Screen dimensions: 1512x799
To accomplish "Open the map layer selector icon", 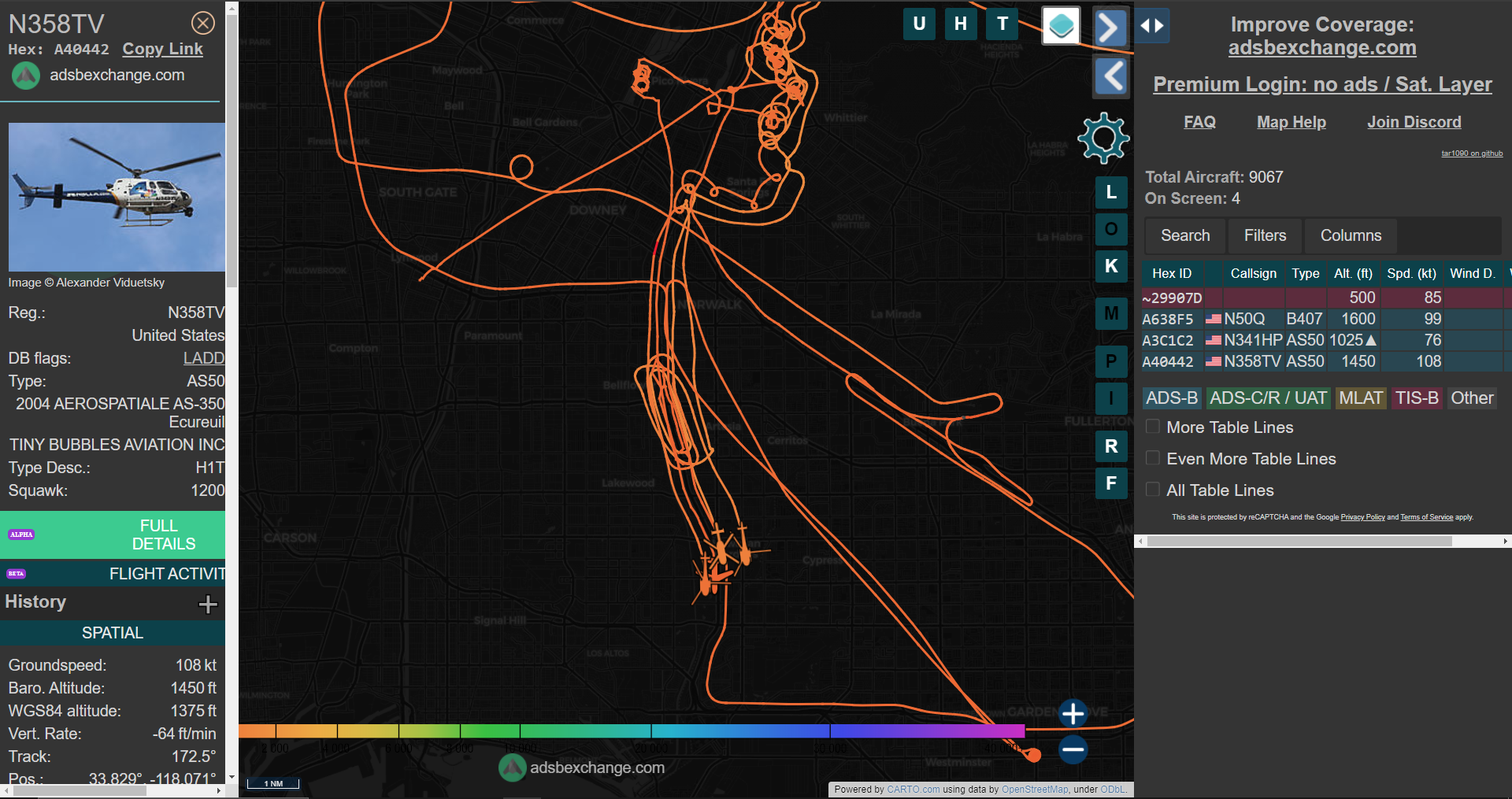I will 1062,26.
